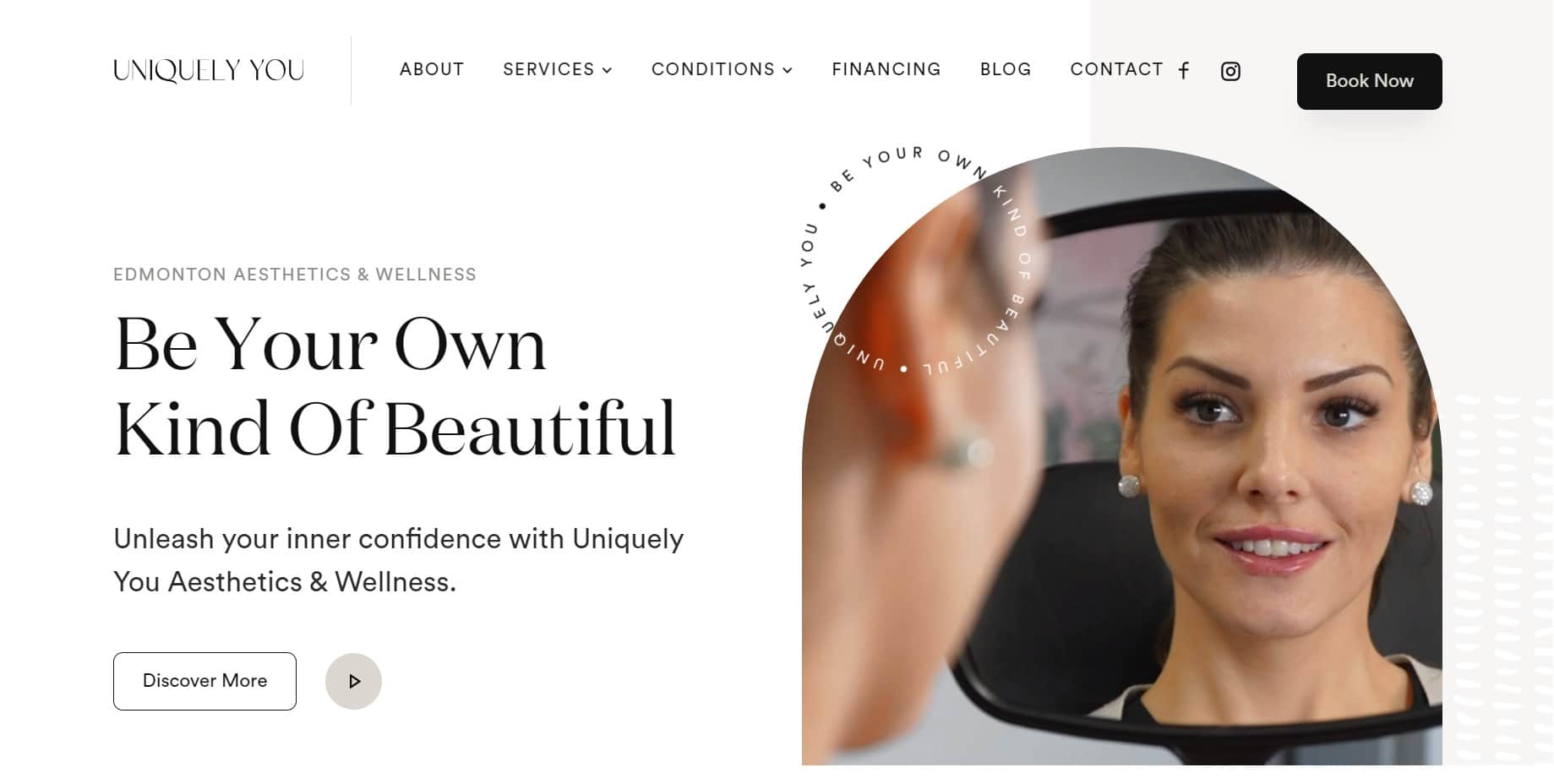Select the Conditions menu label
Screen dimensions: 1554x784
[713, 69]
